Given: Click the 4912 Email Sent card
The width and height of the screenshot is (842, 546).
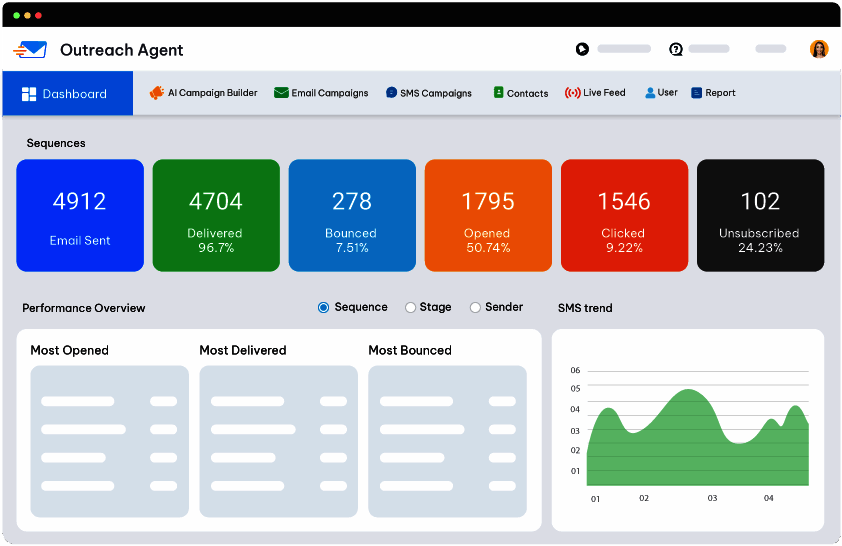Looking at the screenshot, I should pos(80,215).
